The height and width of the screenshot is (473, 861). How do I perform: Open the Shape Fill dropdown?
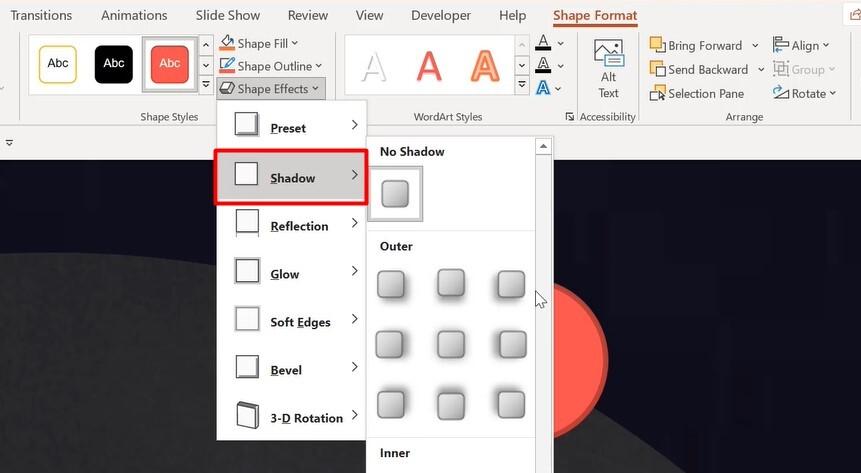click(259, 43)
